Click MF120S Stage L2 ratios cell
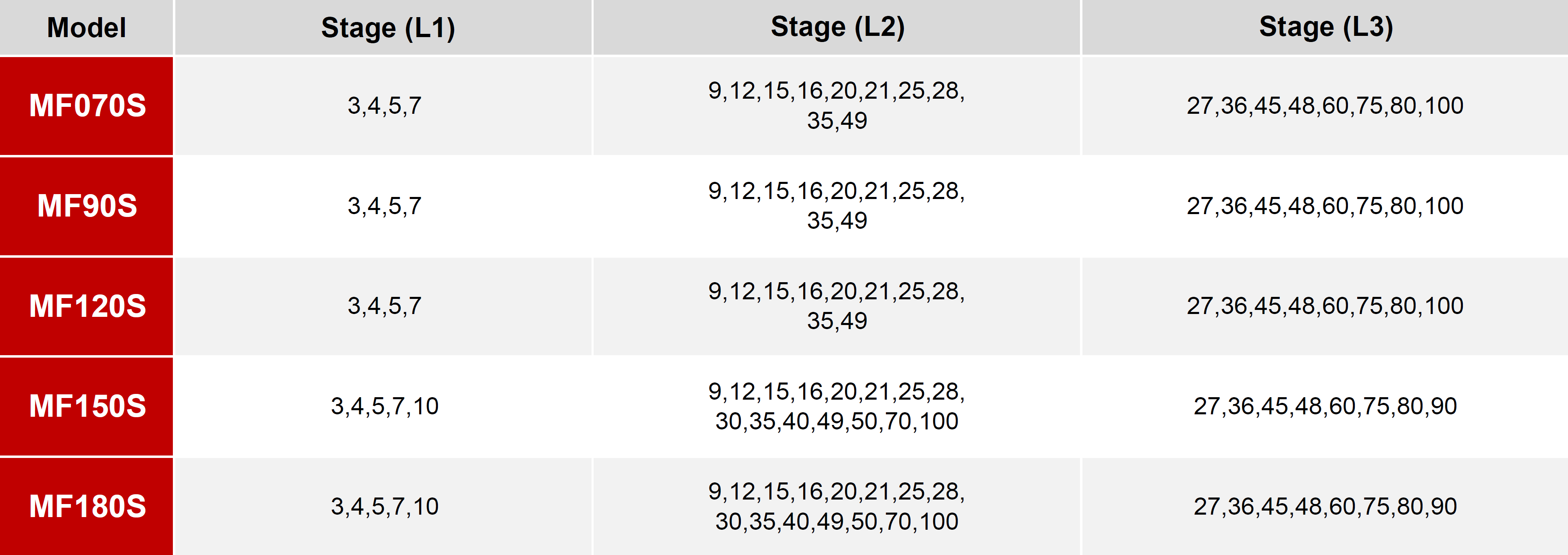This screenshot has height=555, width=1568. 837,306
